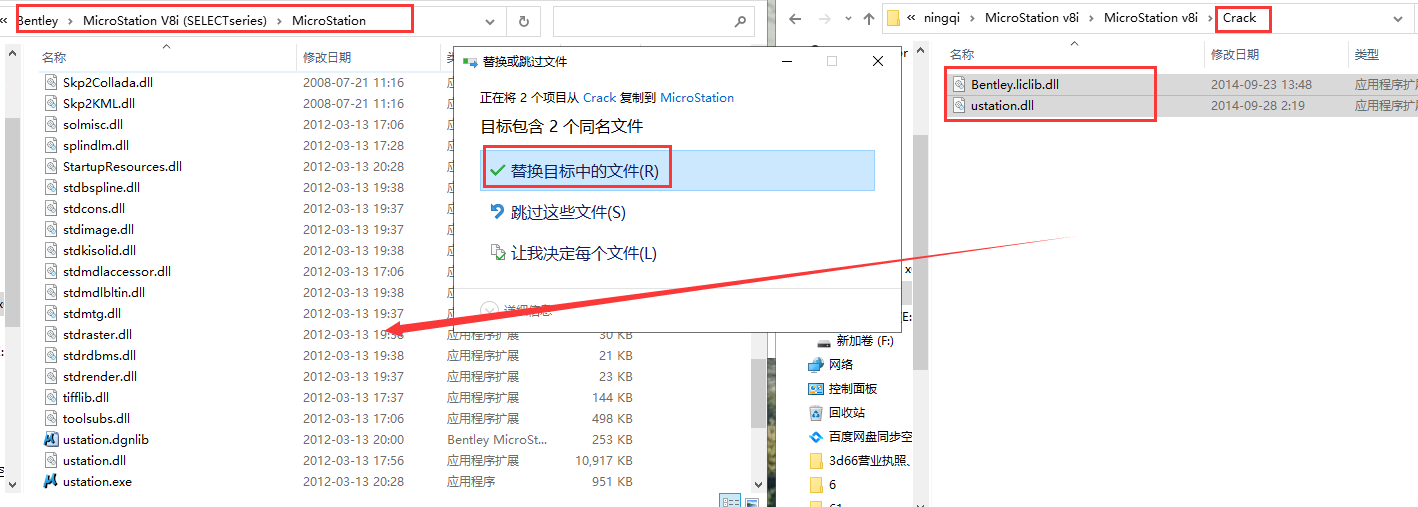Image resolution: width=1418 pixels, height=507 pixels.
Task: Open New Volume (F:) drive in the navigation pane
Action: (x=856, y=341)
